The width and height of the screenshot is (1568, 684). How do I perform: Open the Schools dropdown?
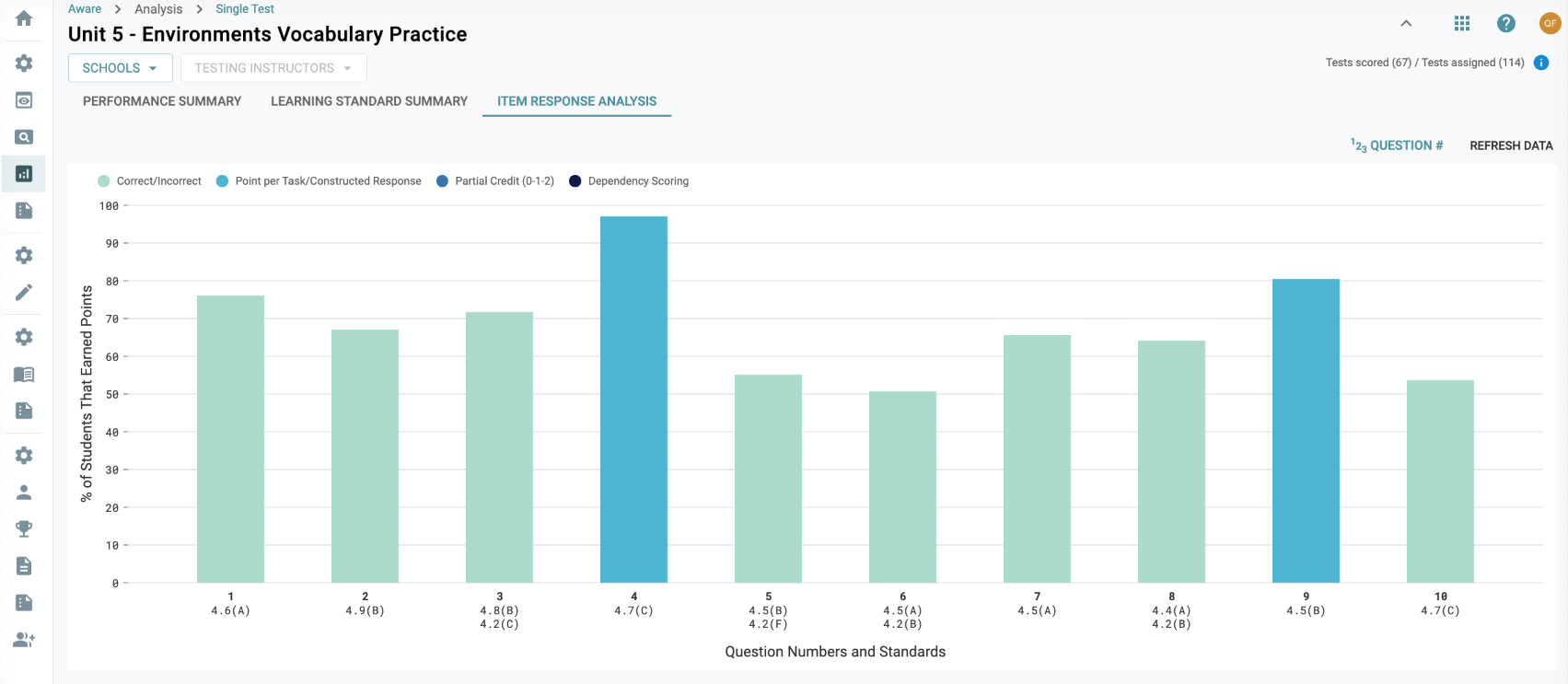pos(120,68)
